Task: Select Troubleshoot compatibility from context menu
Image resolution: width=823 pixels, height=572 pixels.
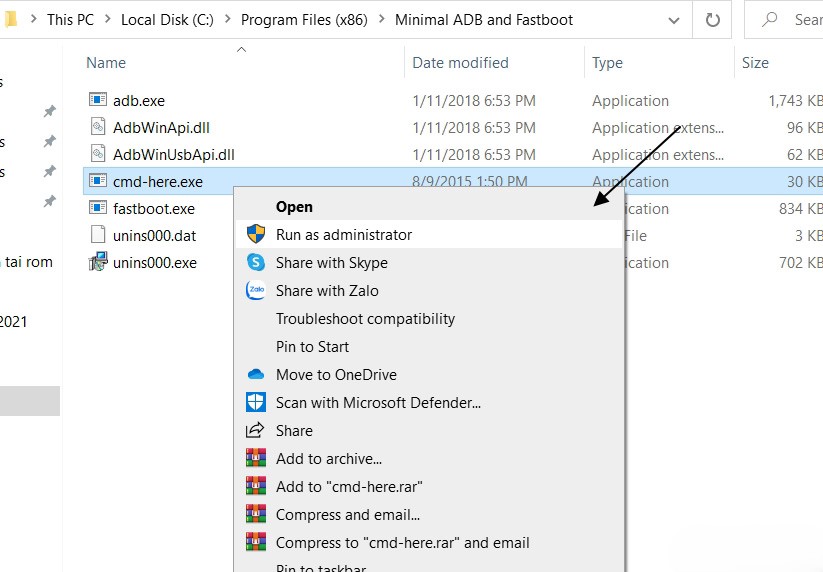Action: (x=365, y=319)
